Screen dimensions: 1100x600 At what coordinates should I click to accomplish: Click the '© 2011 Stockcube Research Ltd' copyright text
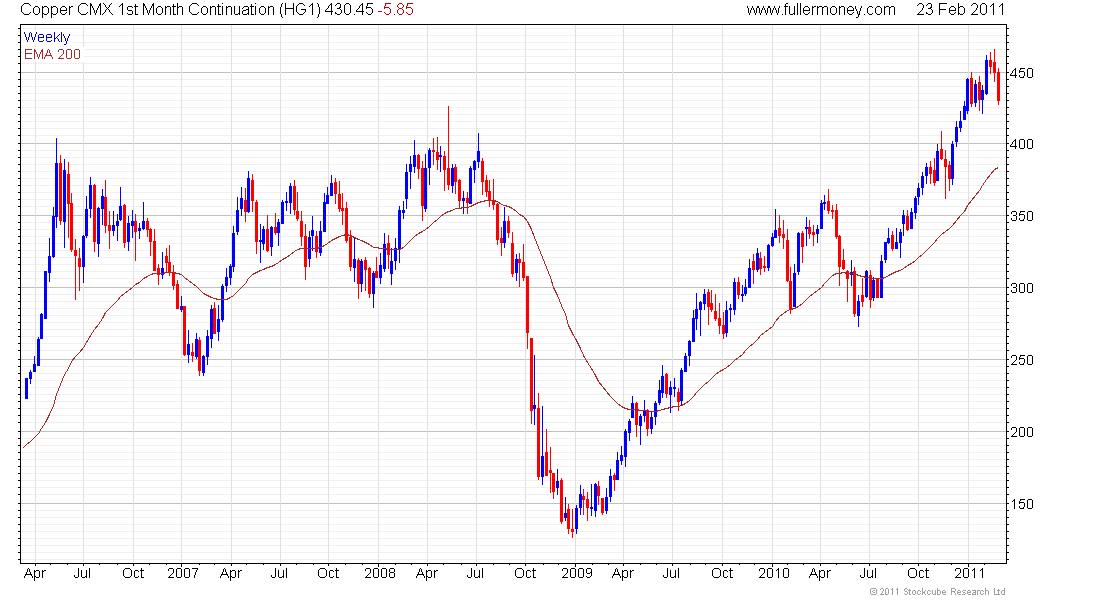[x=937, y=592]
